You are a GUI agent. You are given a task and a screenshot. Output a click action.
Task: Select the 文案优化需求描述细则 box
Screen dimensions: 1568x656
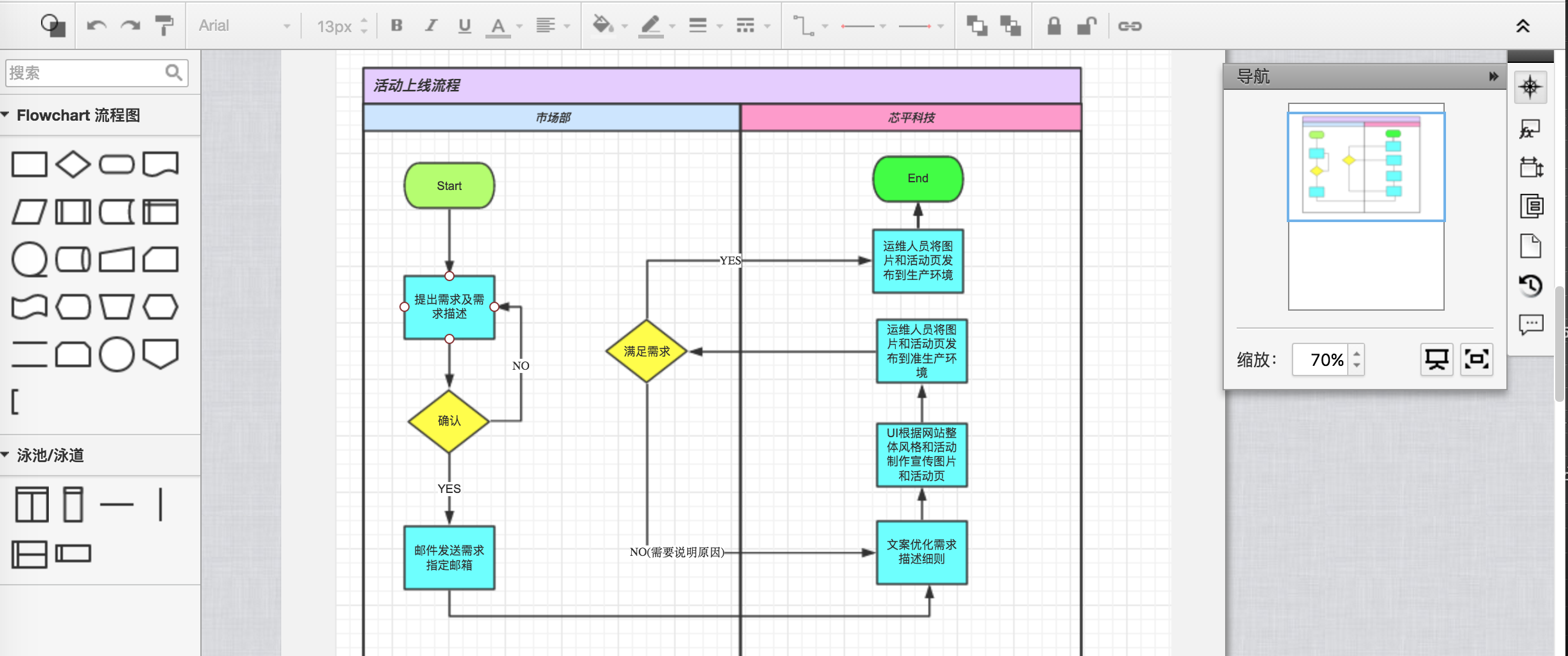(x=921, y=553)
